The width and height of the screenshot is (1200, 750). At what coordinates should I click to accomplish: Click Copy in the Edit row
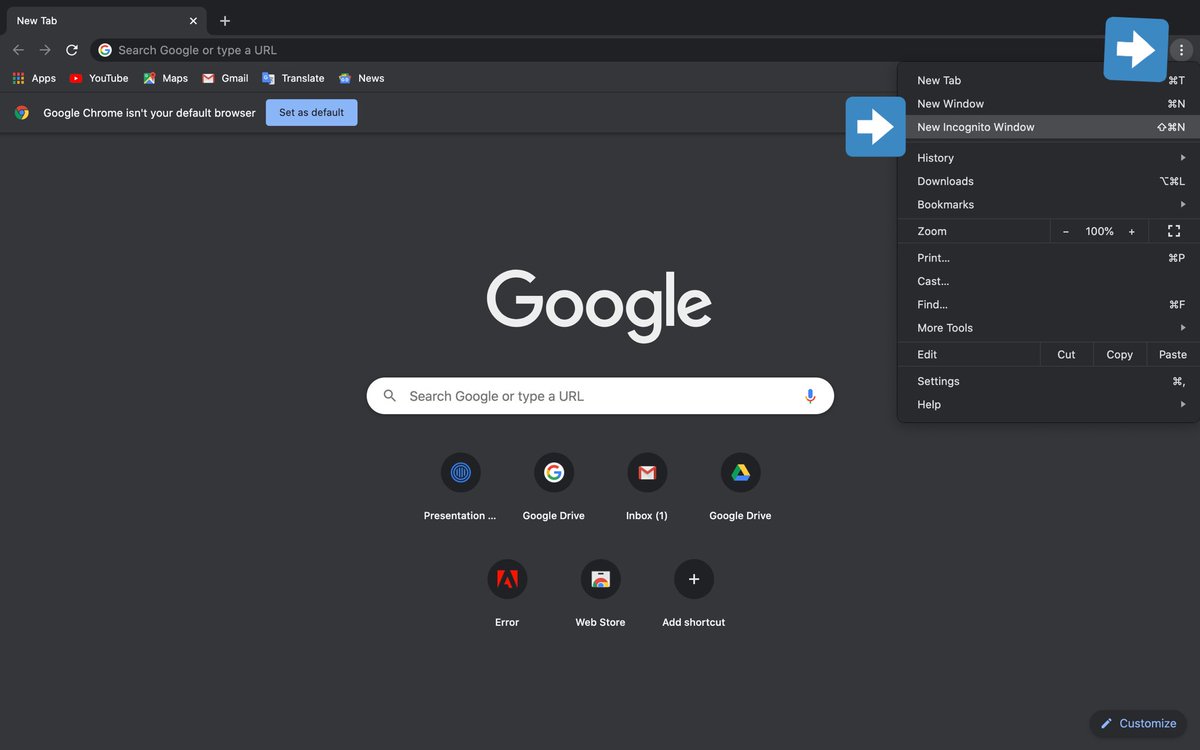1119,355
